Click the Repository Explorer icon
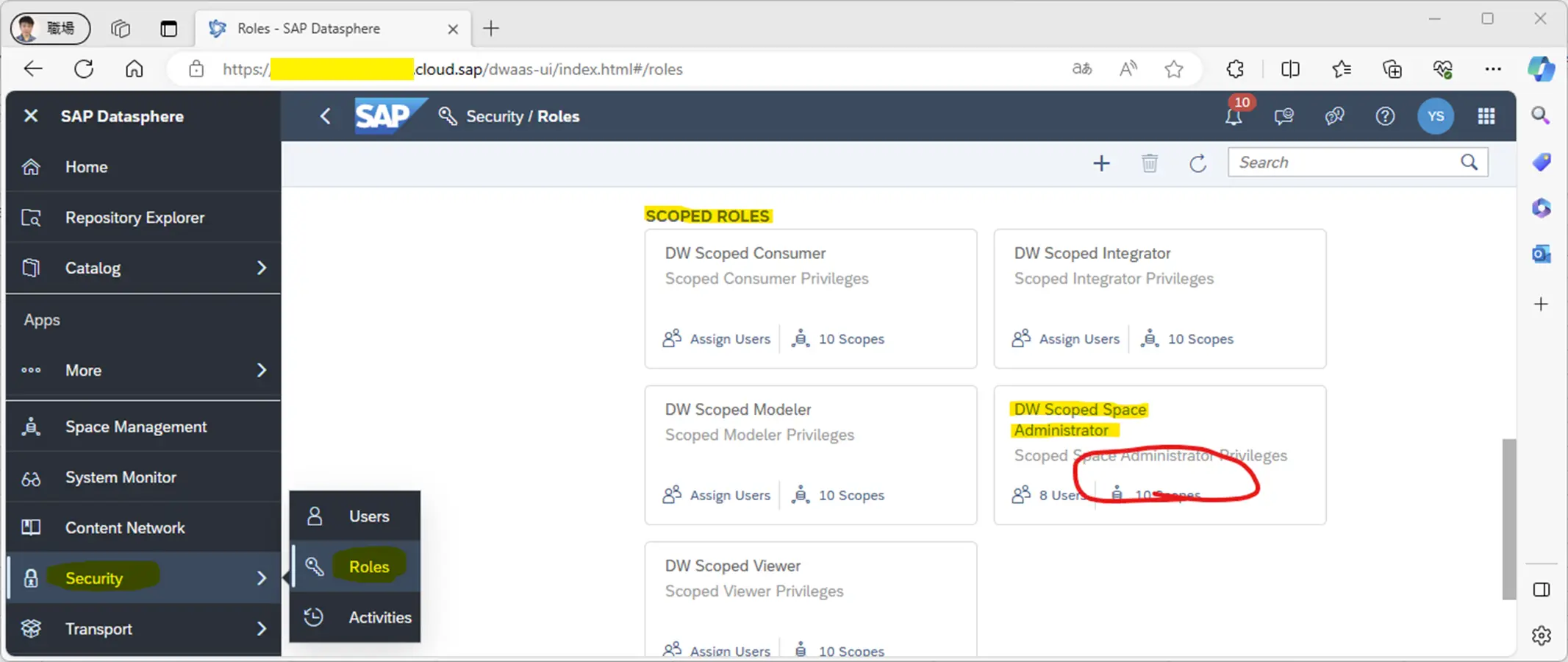Image resolution: width=1568 pixels, height=662 pixels. coord(31,218)
